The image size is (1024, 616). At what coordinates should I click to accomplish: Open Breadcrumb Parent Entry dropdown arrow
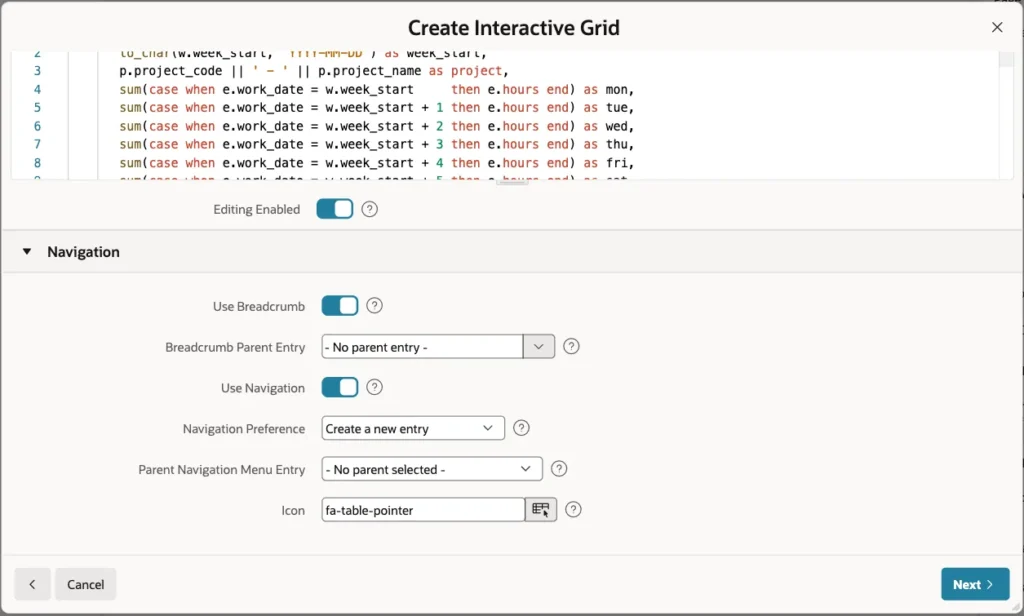pos(539,346)
